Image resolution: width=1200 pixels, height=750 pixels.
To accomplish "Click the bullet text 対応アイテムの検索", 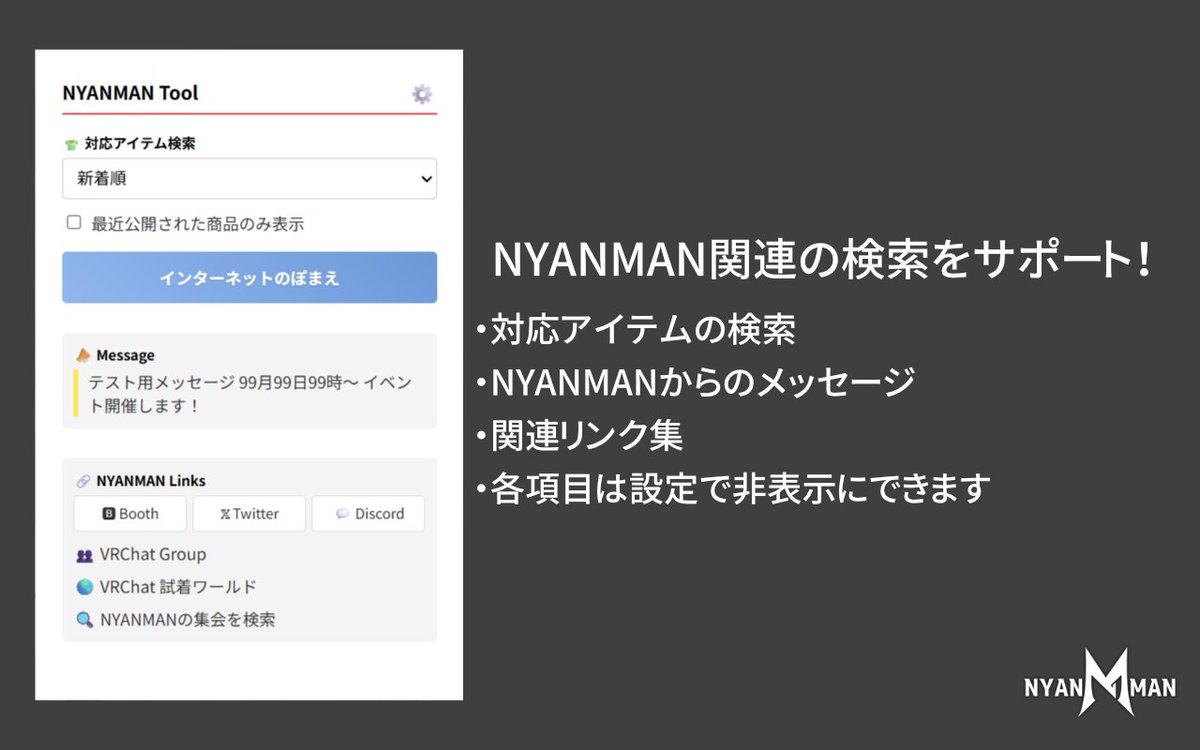I will tap(642, 330).
